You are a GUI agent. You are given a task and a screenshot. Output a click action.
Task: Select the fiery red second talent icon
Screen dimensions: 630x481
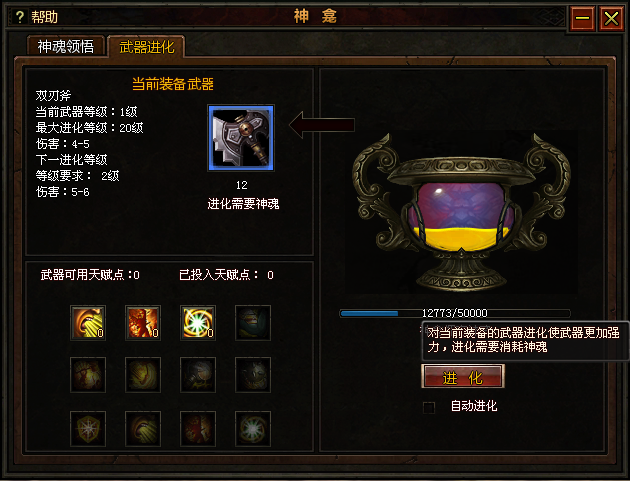click(x=143, y=323)
